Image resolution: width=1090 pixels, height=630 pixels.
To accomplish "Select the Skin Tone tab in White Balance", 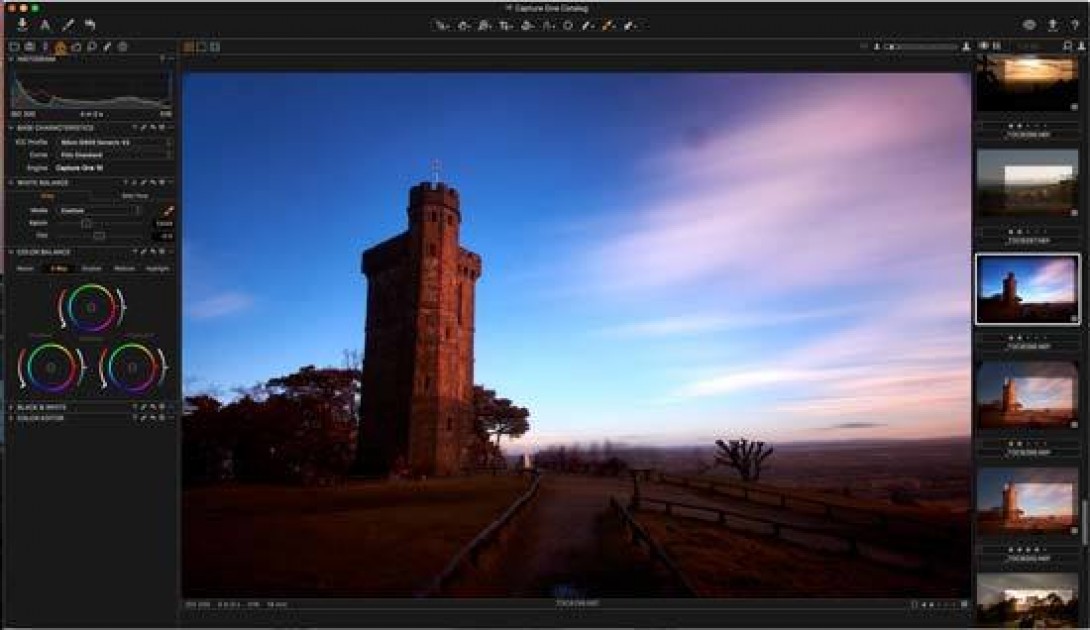I will coord(134,196).
